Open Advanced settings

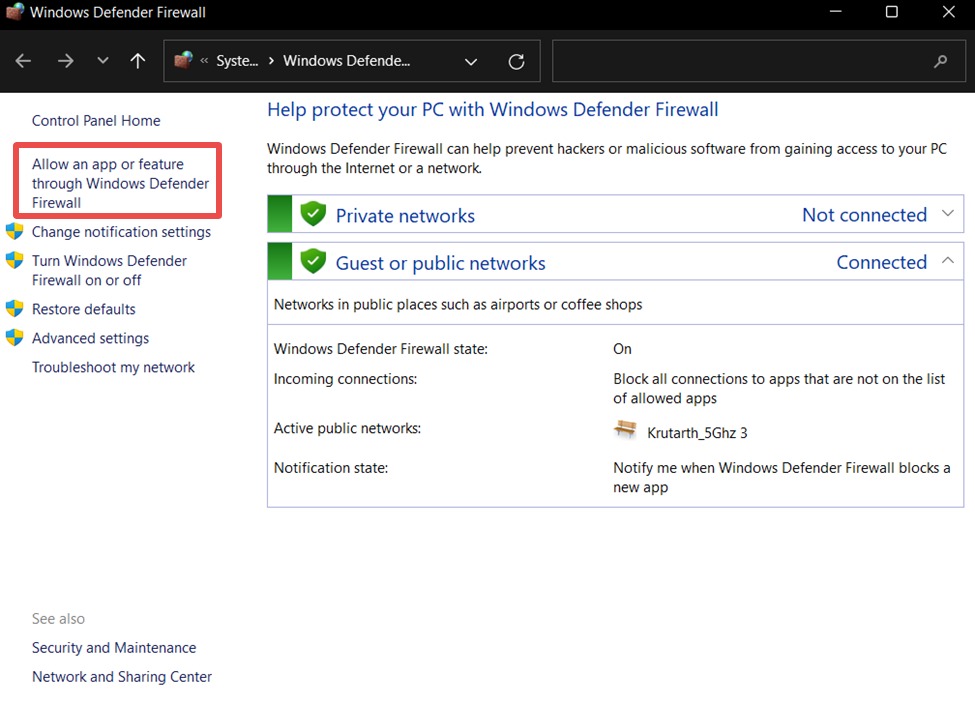click(90, 338)
